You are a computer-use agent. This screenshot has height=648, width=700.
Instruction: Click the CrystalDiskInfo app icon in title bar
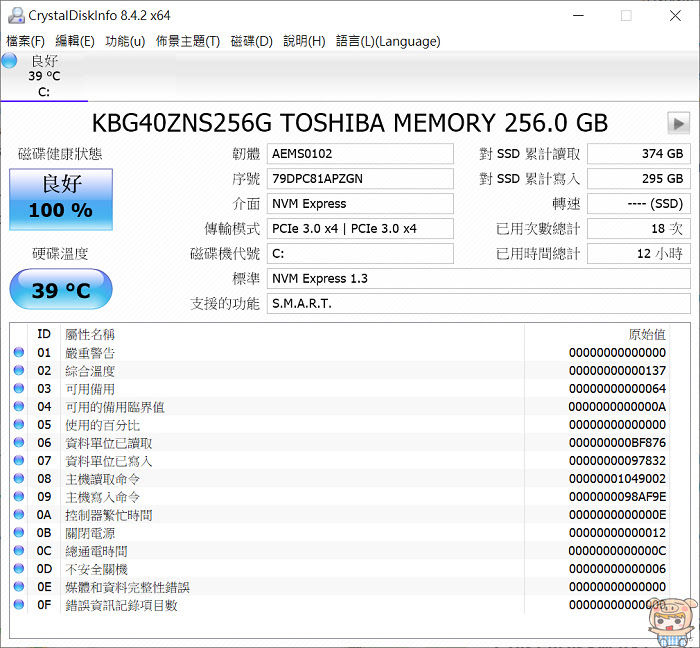tap(16, 15)
